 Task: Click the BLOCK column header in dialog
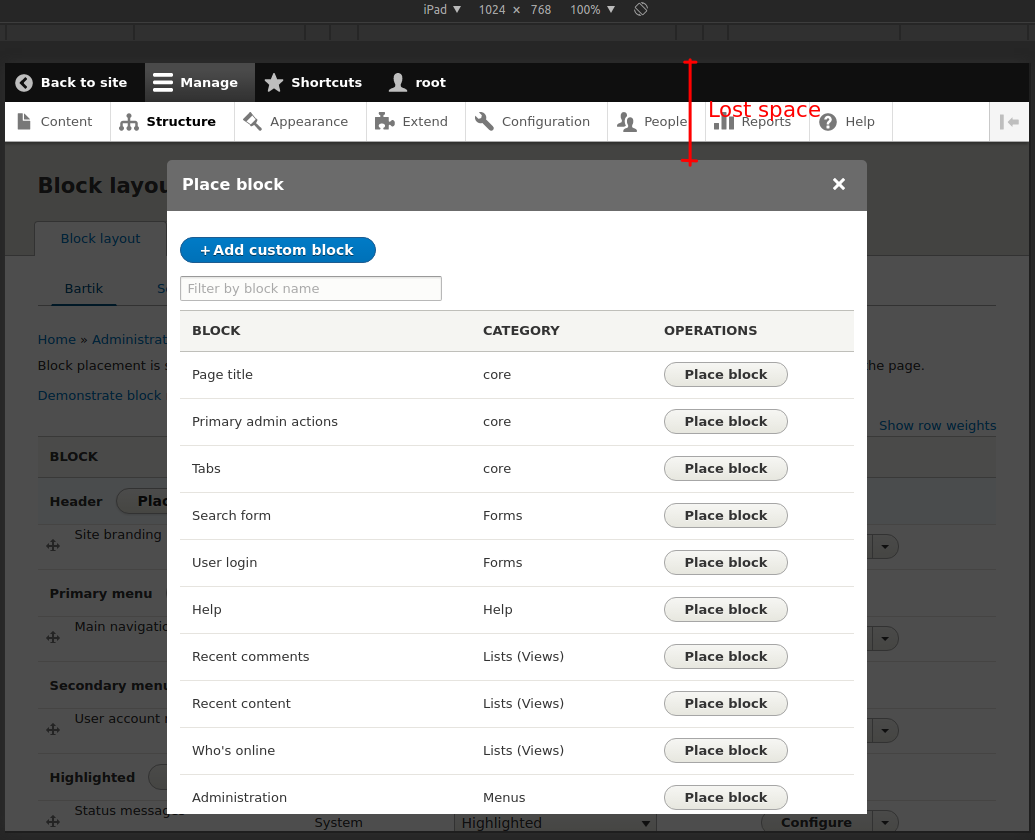(216, 331)
